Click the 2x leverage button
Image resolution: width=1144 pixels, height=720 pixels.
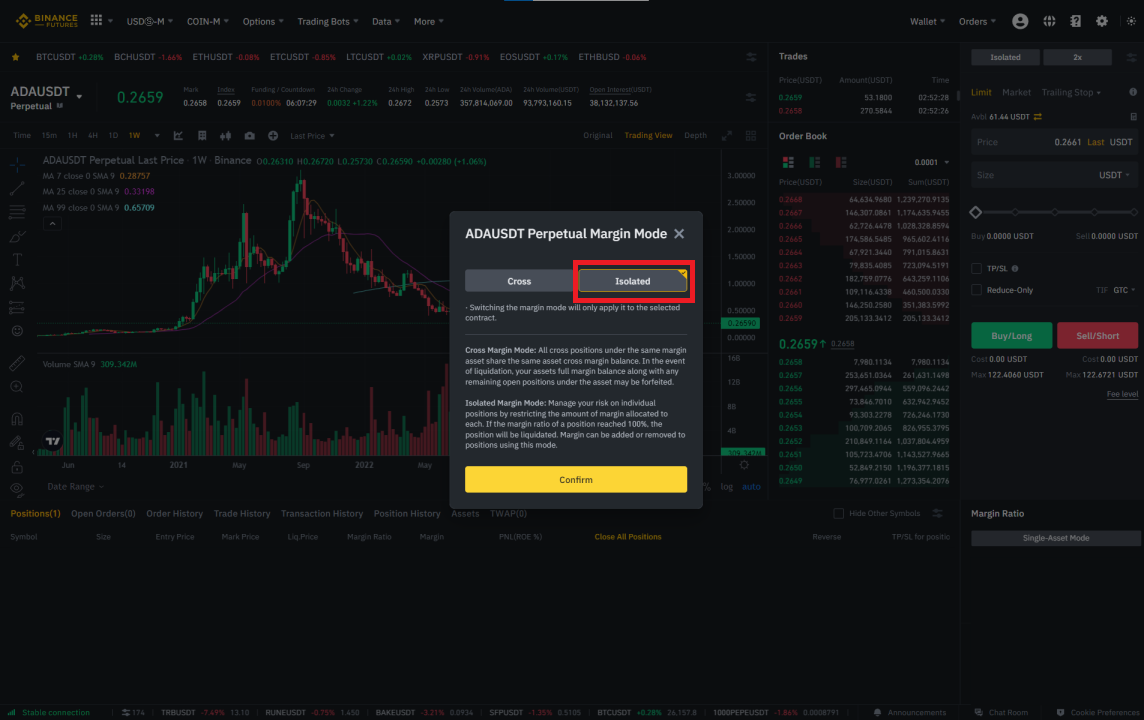[x=1077, y=57]
